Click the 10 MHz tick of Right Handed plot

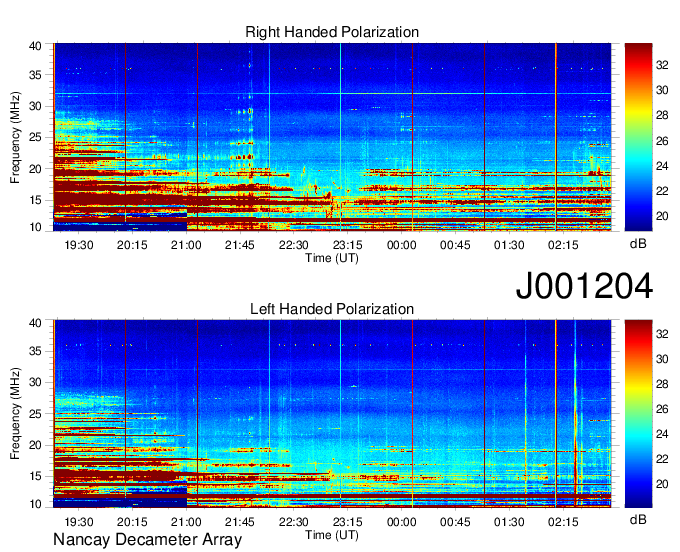[x=35, y=227]
